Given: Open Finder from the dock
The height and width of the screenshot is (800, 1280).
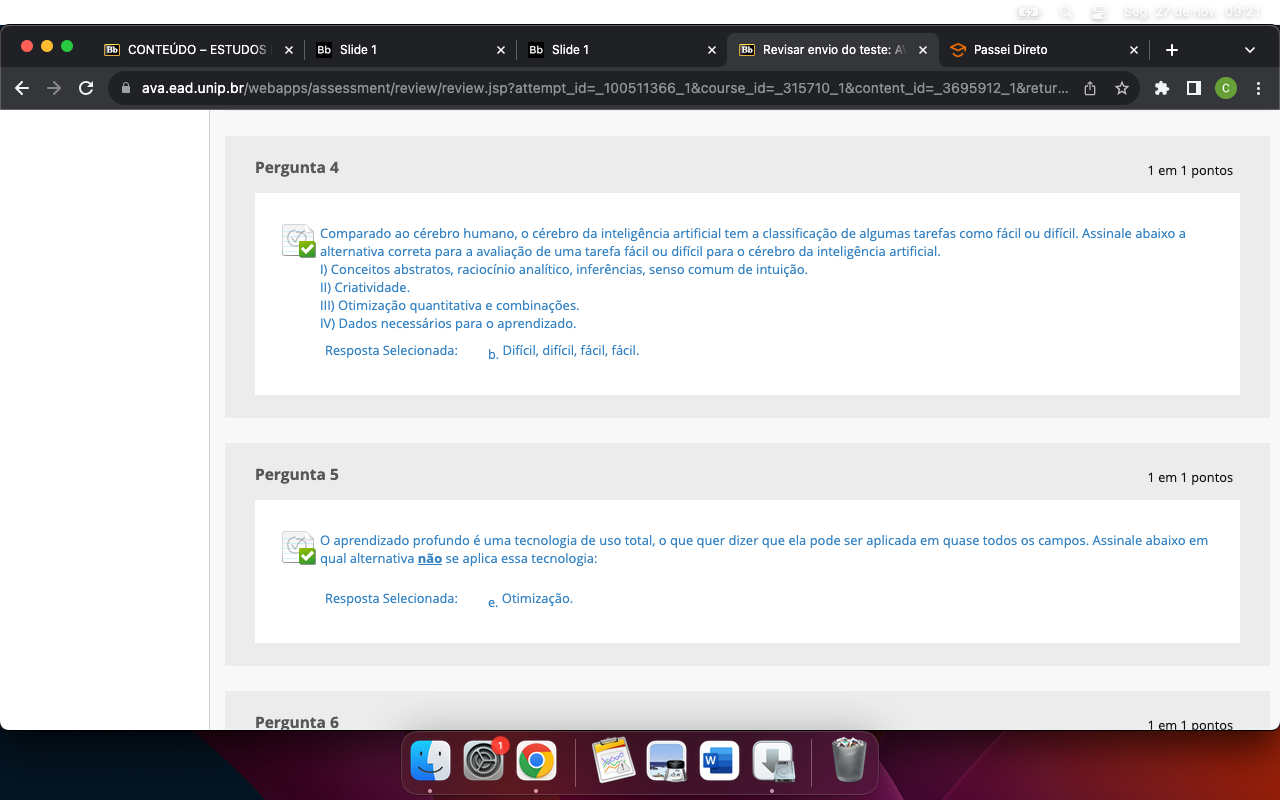Looking at the screenshot, I should click(x=431, y=761).
